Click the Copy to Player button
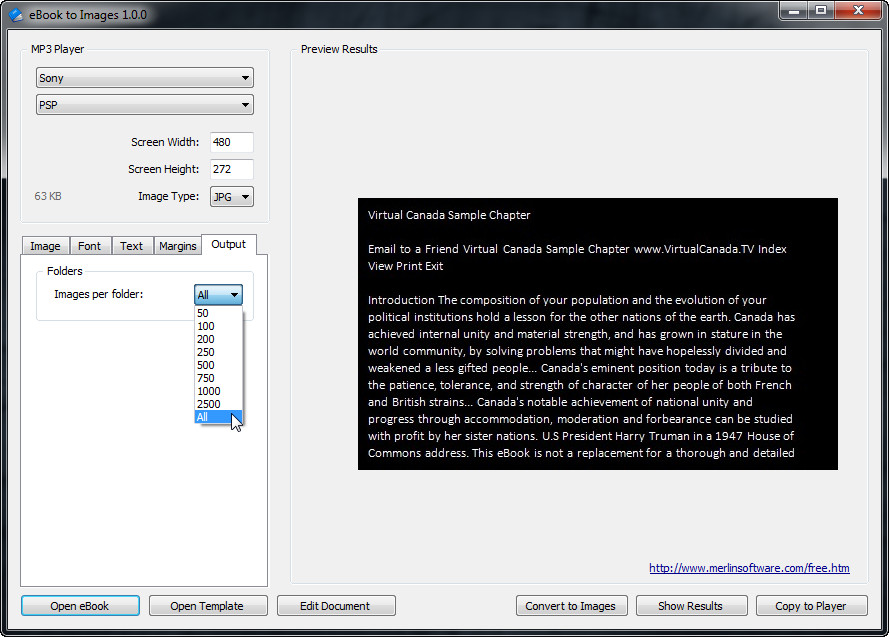 [x=811, y=606]
